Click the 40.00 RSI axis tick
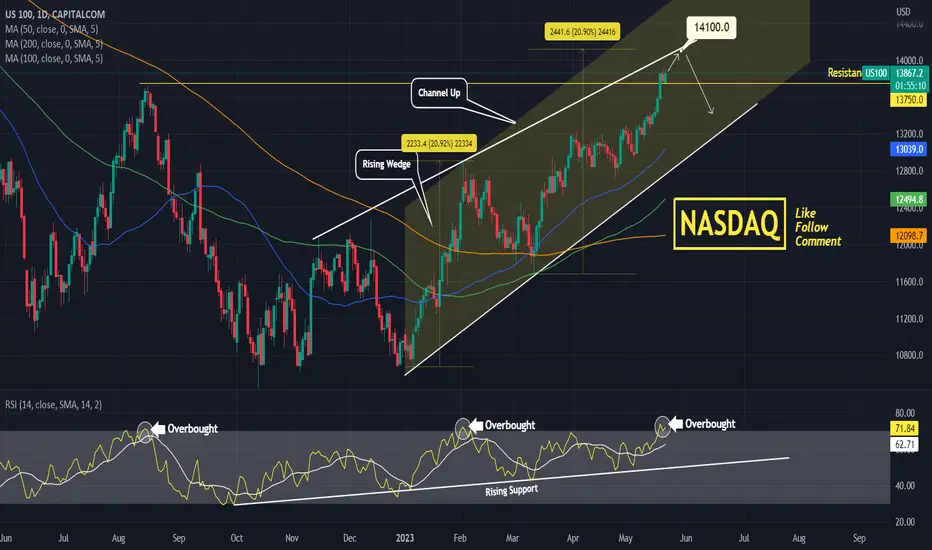Image resolution: width=932 pixels, height=550 pixels. (x=905, y=486)
